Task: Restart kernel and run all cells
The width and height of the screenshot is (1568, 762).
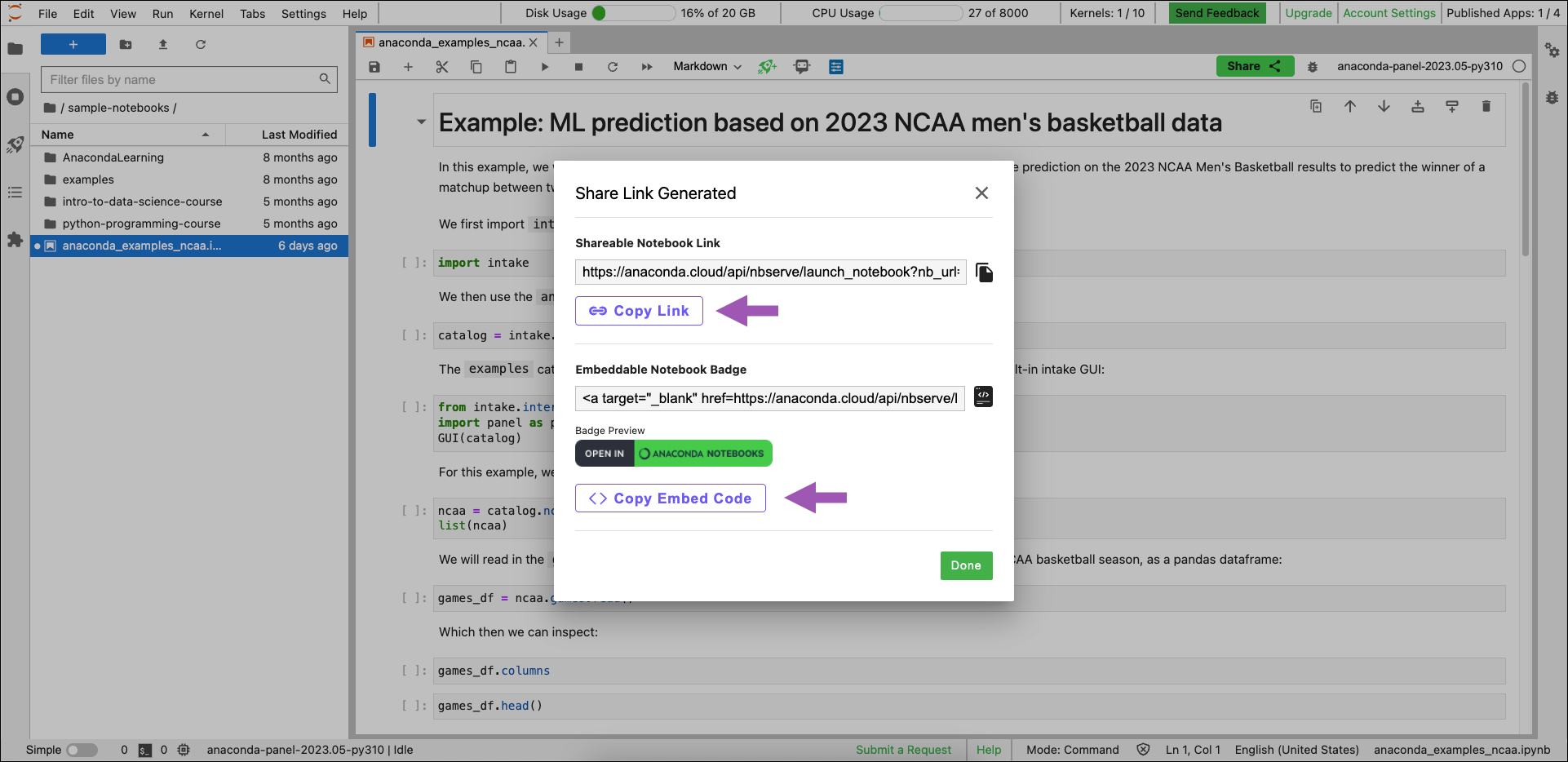Action: point(647,67)
